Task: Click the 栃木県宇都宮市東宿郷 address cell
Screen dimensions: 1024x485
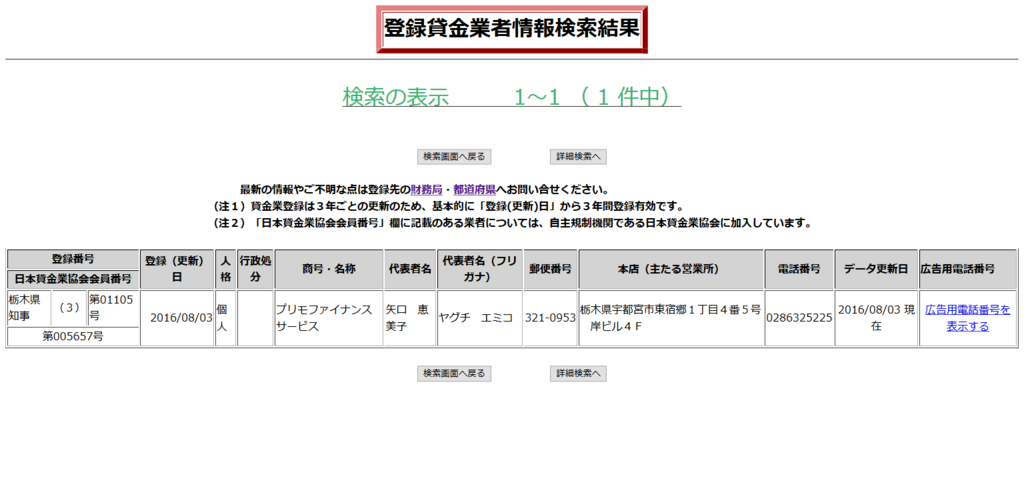Action: (671, 318)
